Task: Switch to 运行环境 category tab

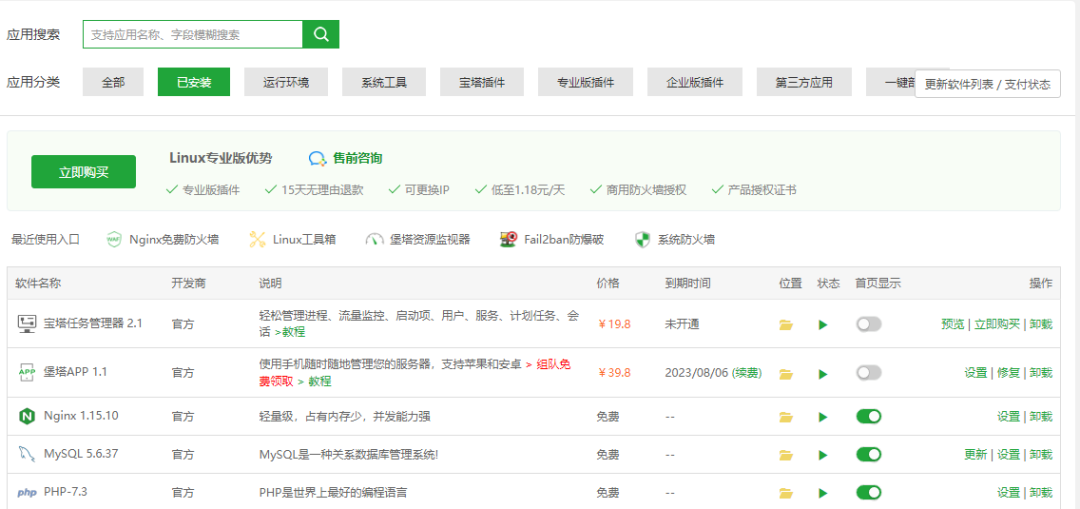Action: [286, 82]
